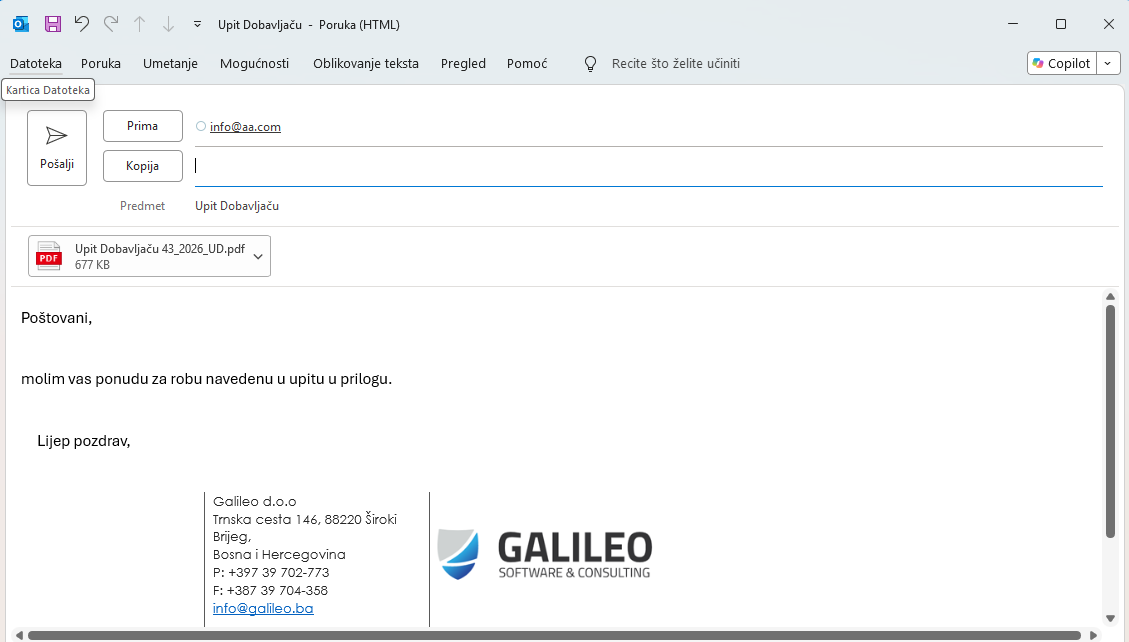Focus the Kopija address input field
Viewport: 1129px width, 642px height.
click(x=649, y=166)
